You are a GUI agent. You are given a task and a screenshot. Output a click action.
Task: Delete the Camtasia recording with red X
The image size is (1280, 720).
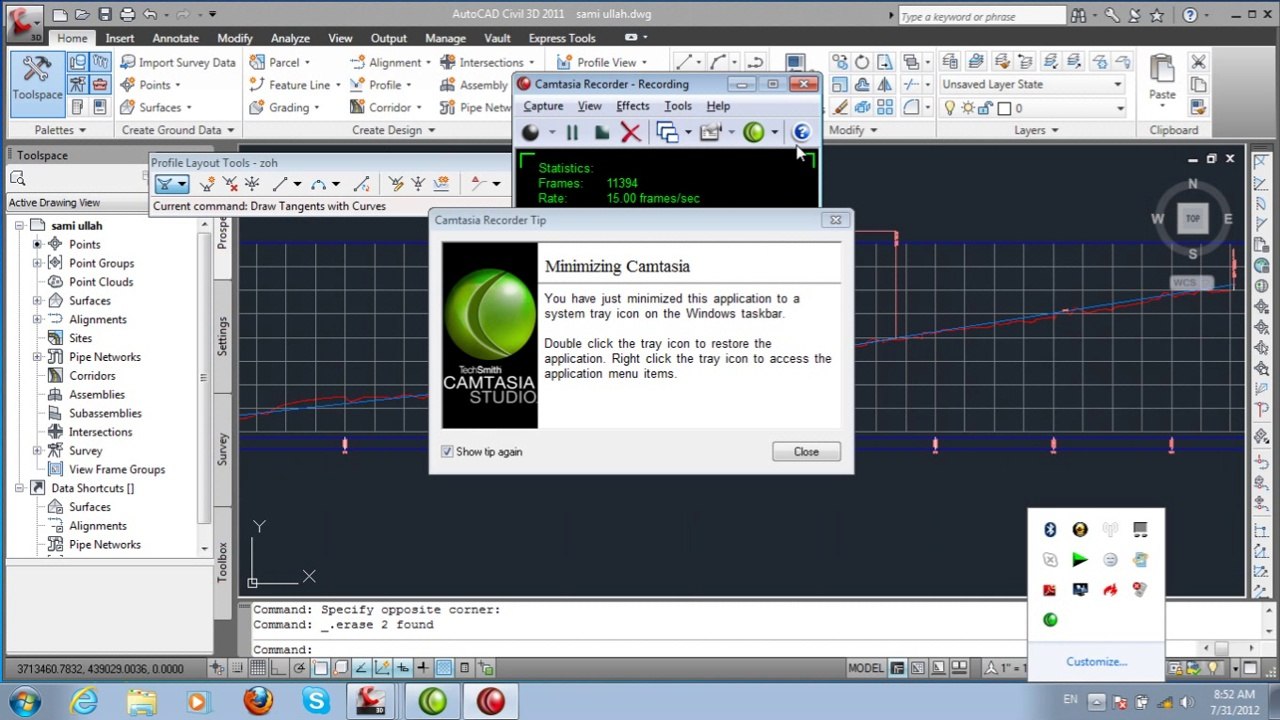630,132
